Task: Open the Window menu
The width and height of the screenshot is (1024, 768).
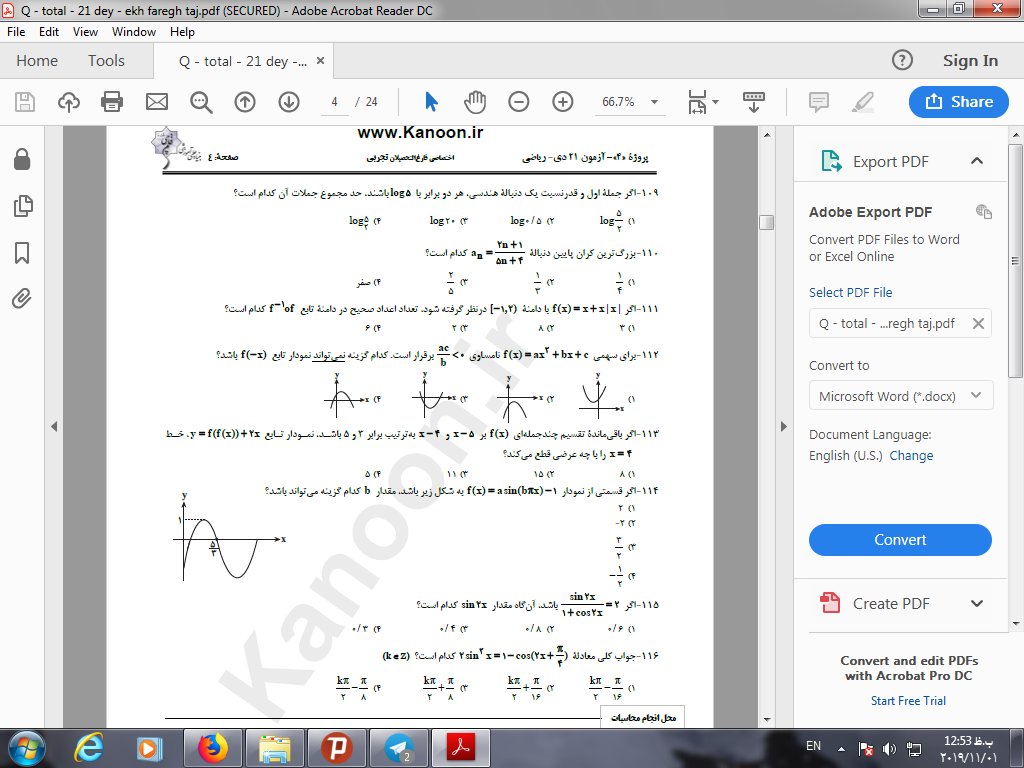Action: coord(134,32)
